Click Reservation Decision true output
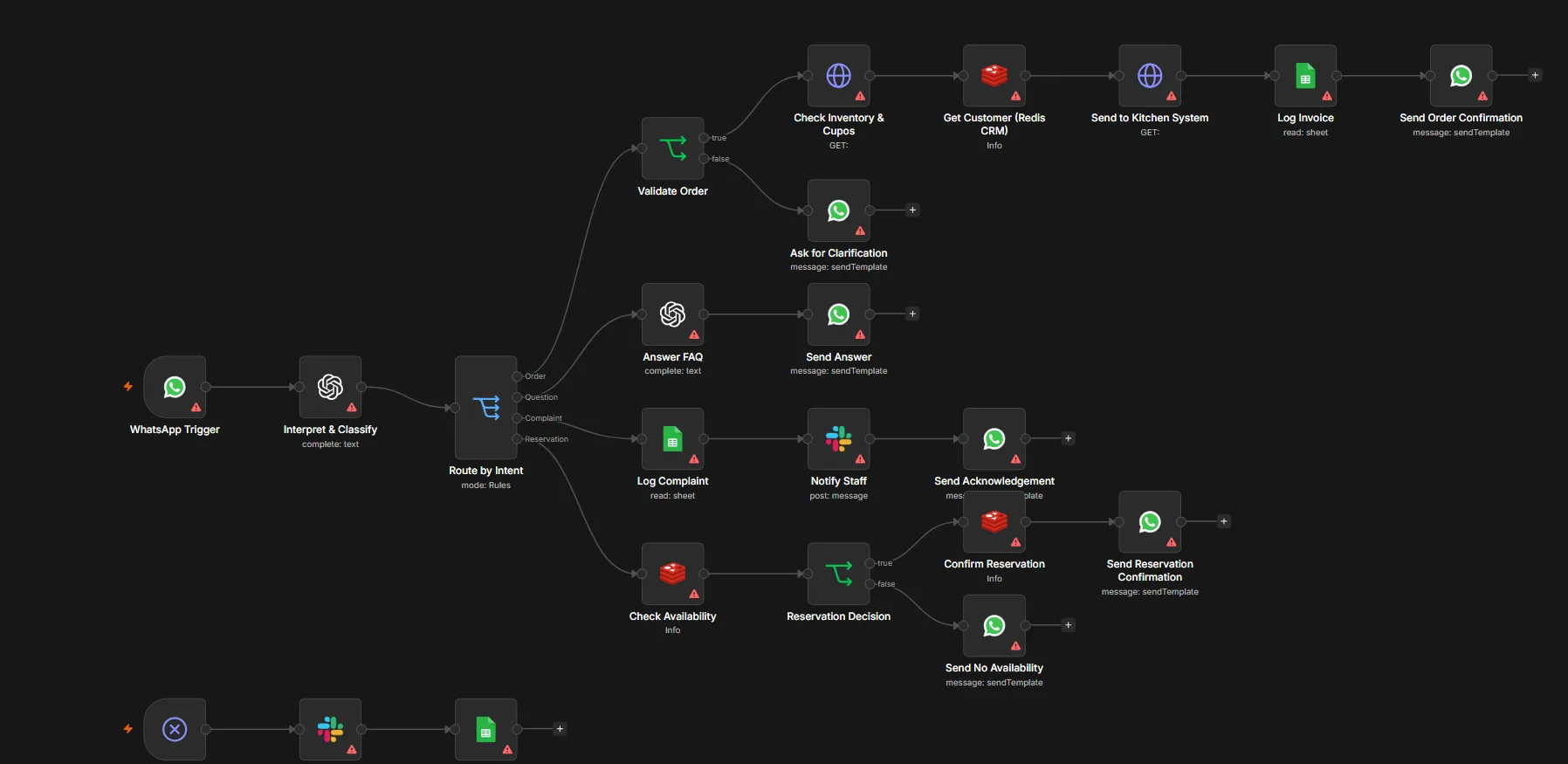The width and height of the screenshot is (1568, 764). (870, 563)
